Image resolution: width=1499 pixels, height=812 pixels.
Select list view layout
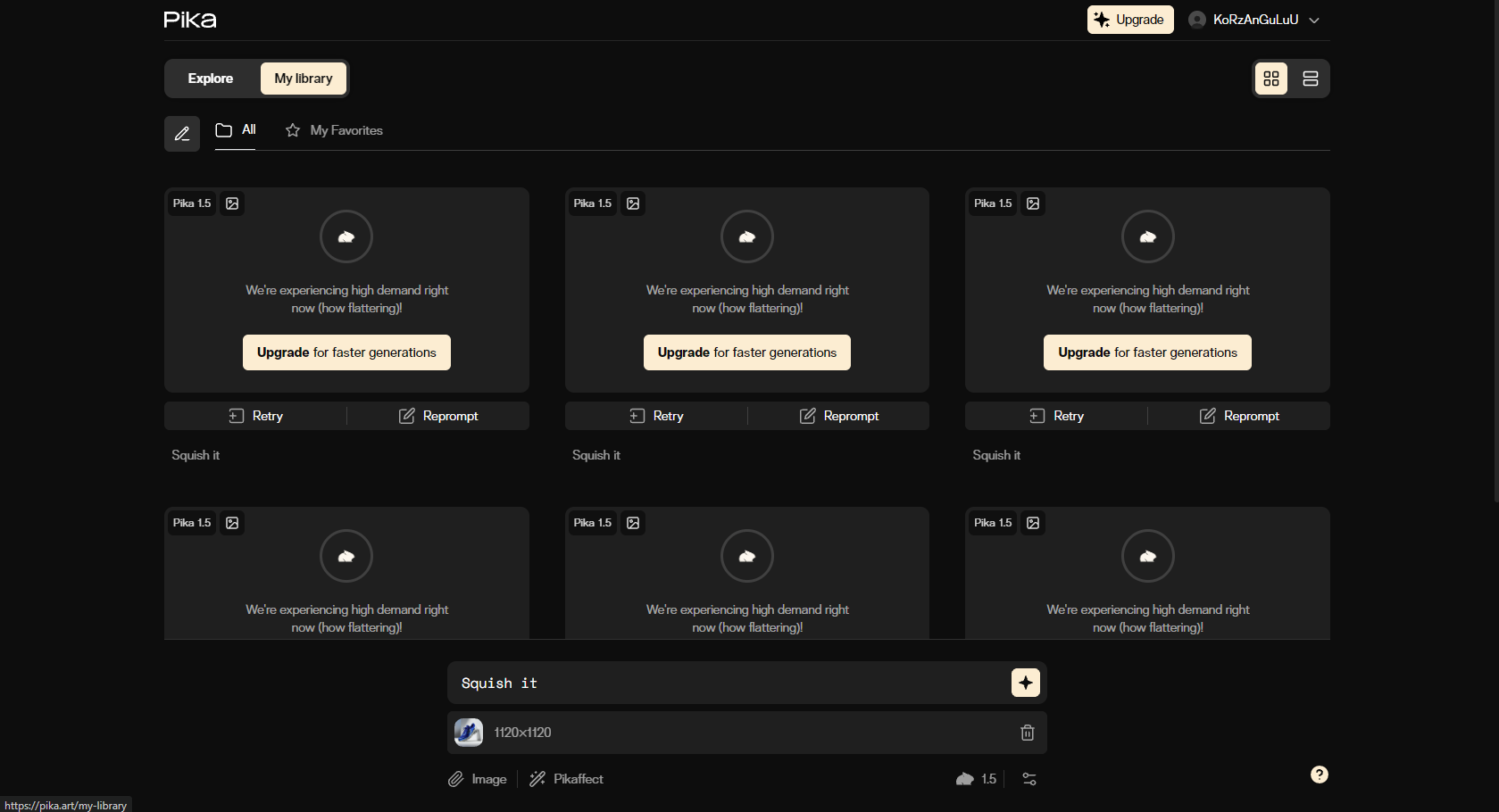(1311, 79)
